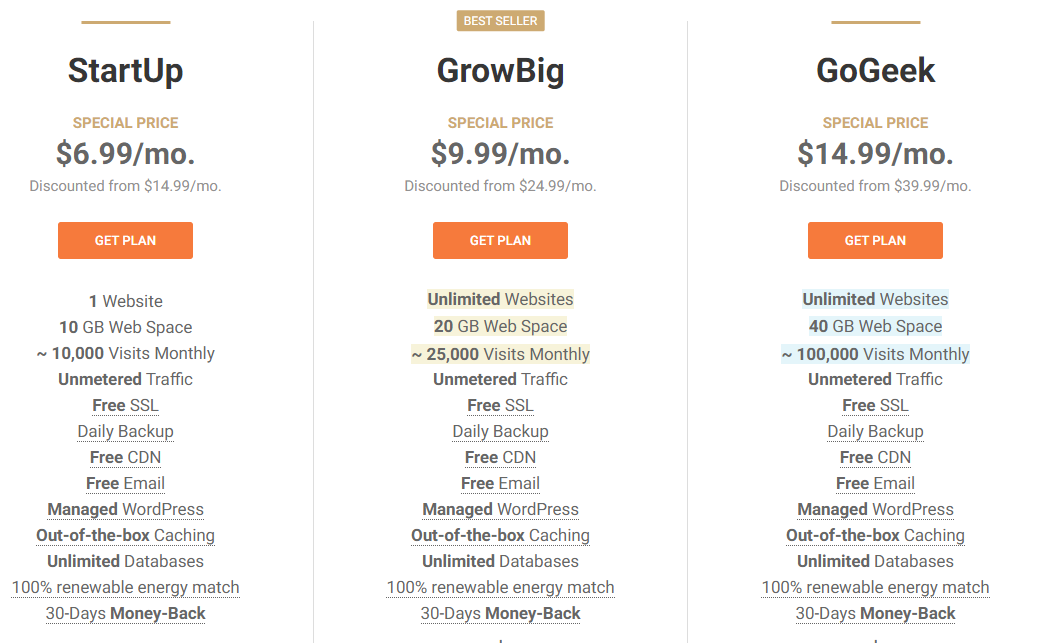Click StartUp's $6.99/mo. special price
This screenshot has height=643, width=1063.
tap(125, 153)
